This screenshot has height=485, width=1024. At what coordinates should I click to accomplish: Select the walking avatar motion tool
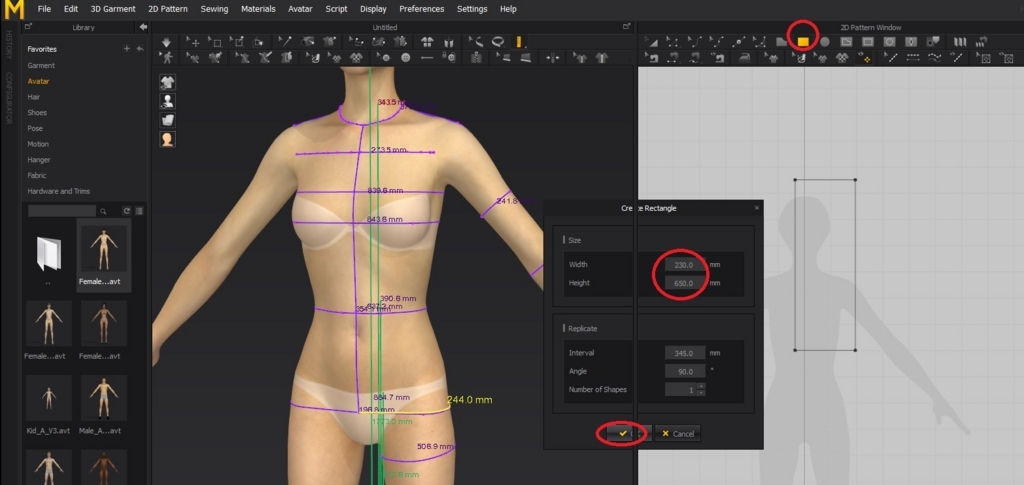tap(167, 57)
